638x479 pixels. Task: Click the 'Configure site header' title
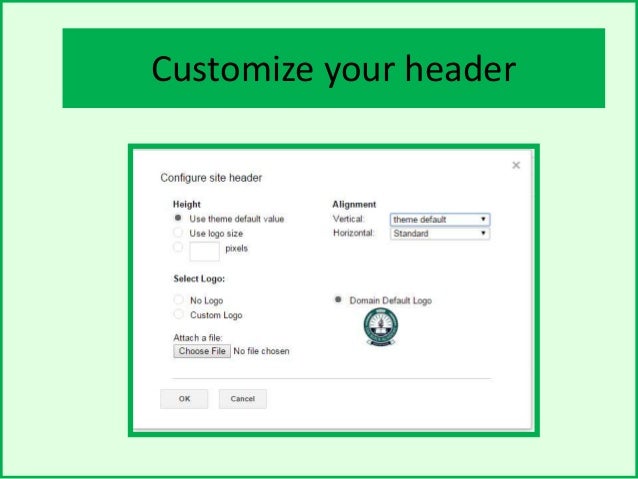(x=211, y=178)
